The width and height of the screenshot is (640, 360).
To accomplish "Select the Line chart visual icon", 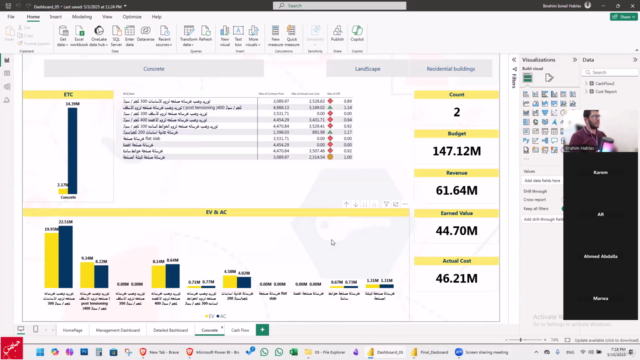I will click(526, 104).
